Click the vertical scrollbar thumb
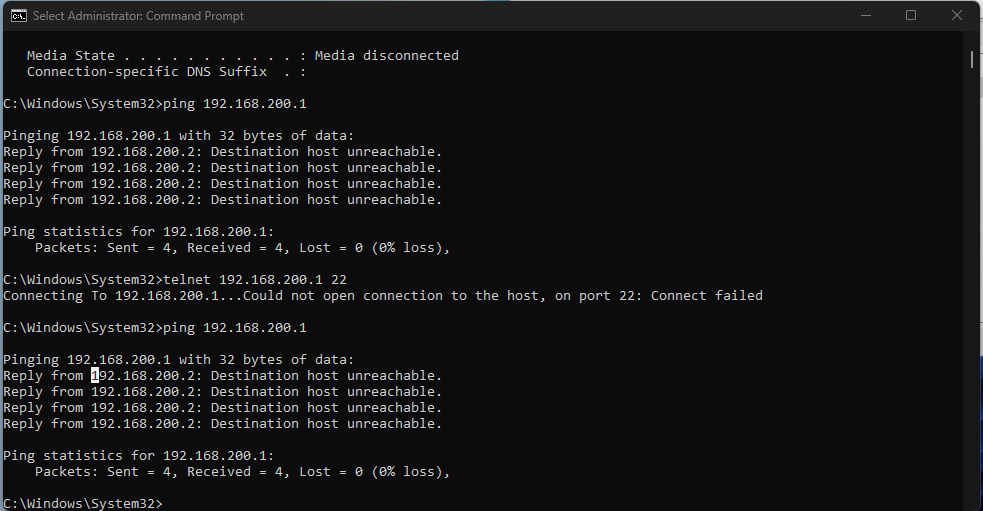The image size is (983, 511). (972, 59)
